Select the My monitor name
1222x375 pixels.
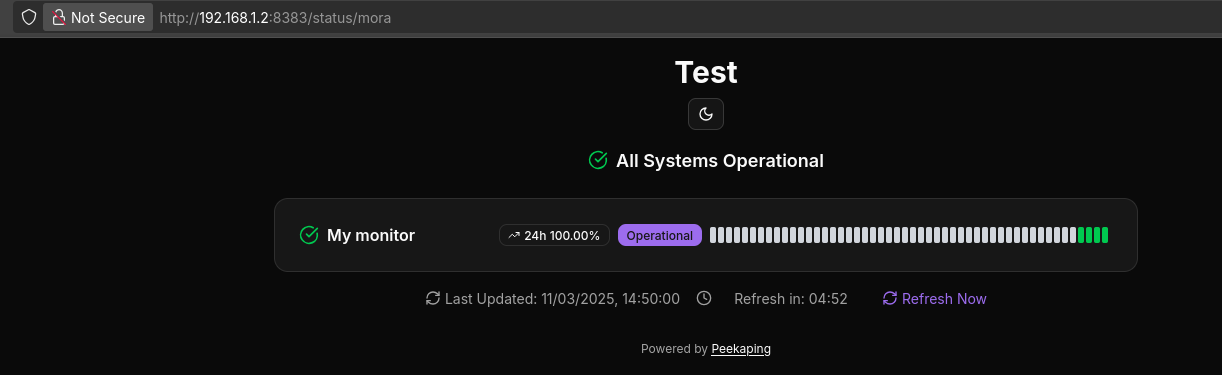coord(371,235)
